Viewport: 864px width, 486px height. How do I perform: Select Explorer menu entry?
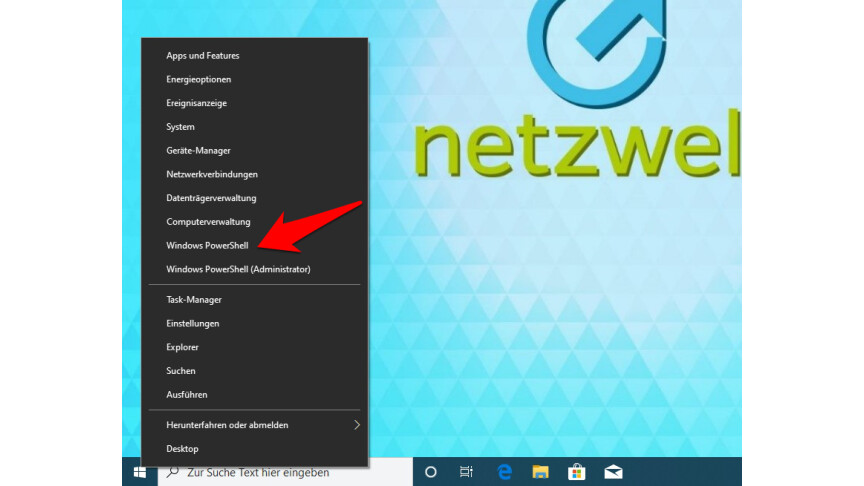(x=255, y=347)
